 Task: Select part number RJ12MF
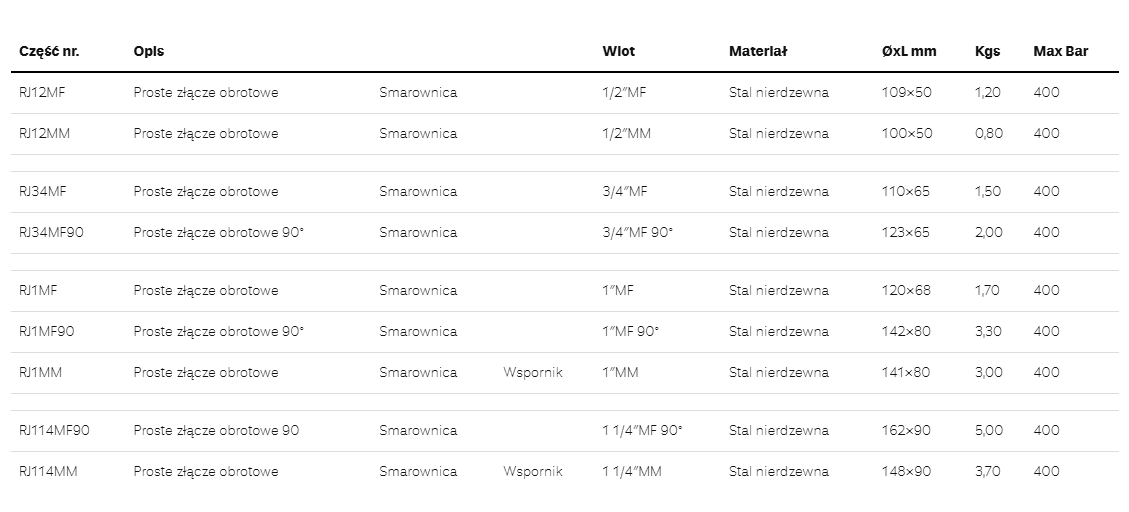[x=41, y=92]
